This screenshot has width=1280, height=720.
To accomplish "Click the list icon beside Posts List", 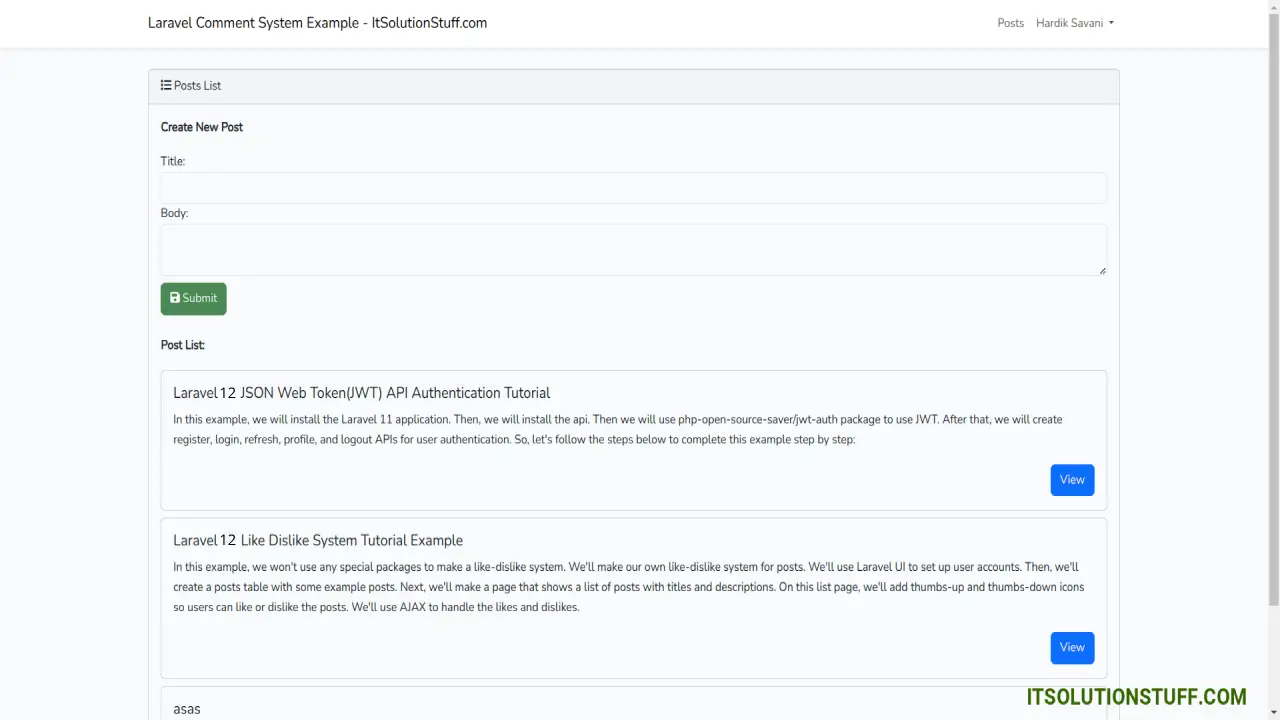I will (x=166, y=86).
